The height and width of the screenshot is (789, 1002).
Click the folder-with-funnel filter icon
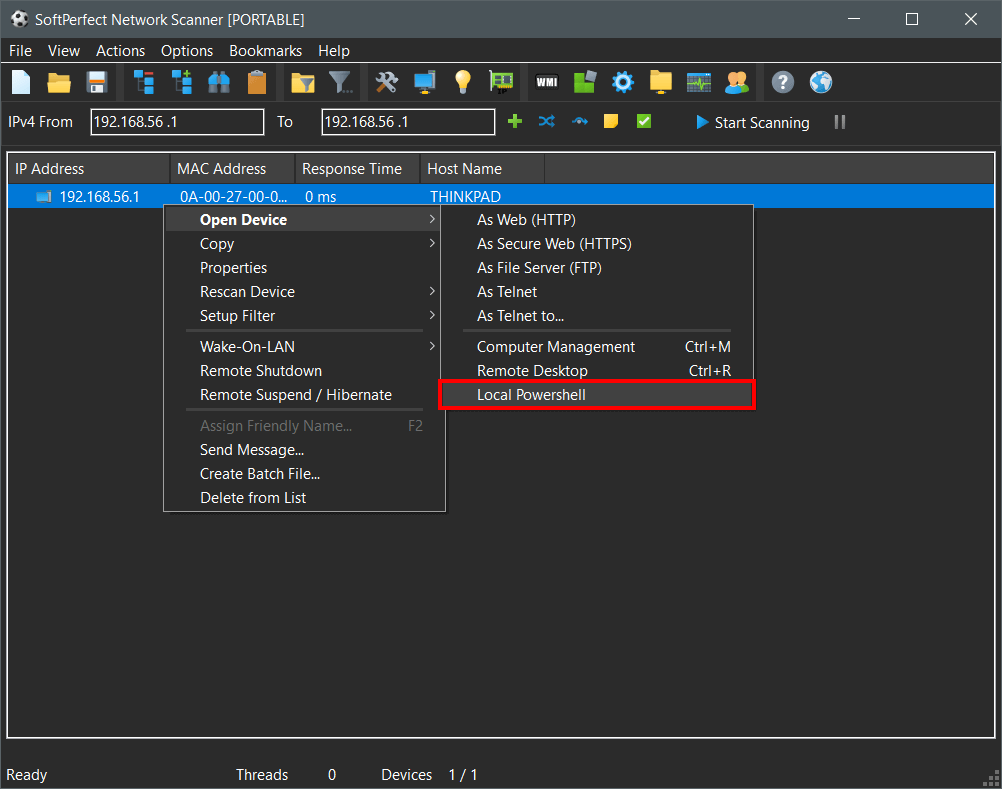(303, 82)
